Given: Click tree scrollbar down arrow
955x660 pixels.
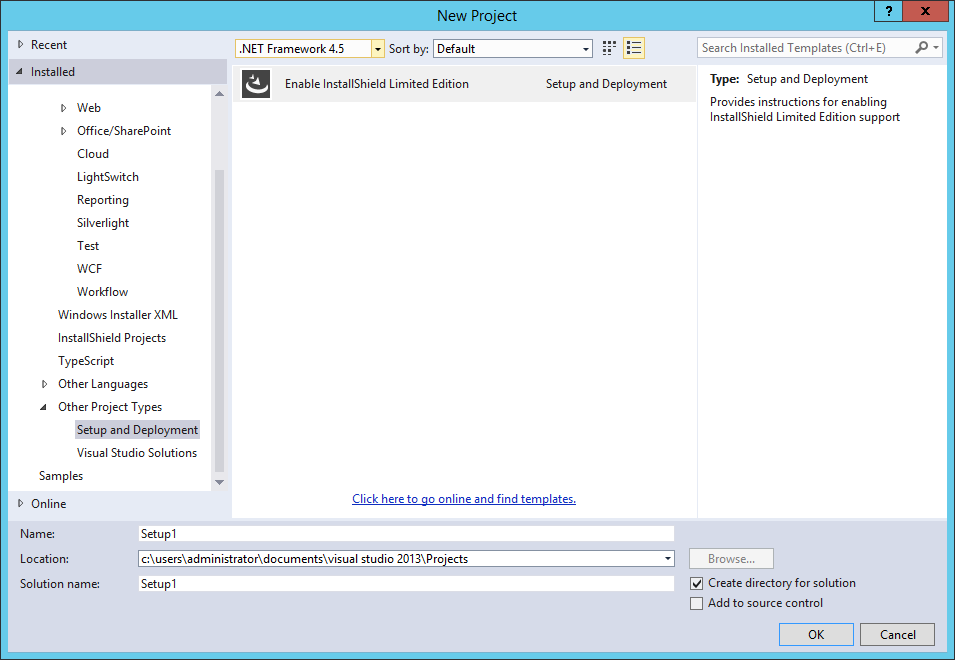Looking at the screenshot, I should (x=219, y=482).
